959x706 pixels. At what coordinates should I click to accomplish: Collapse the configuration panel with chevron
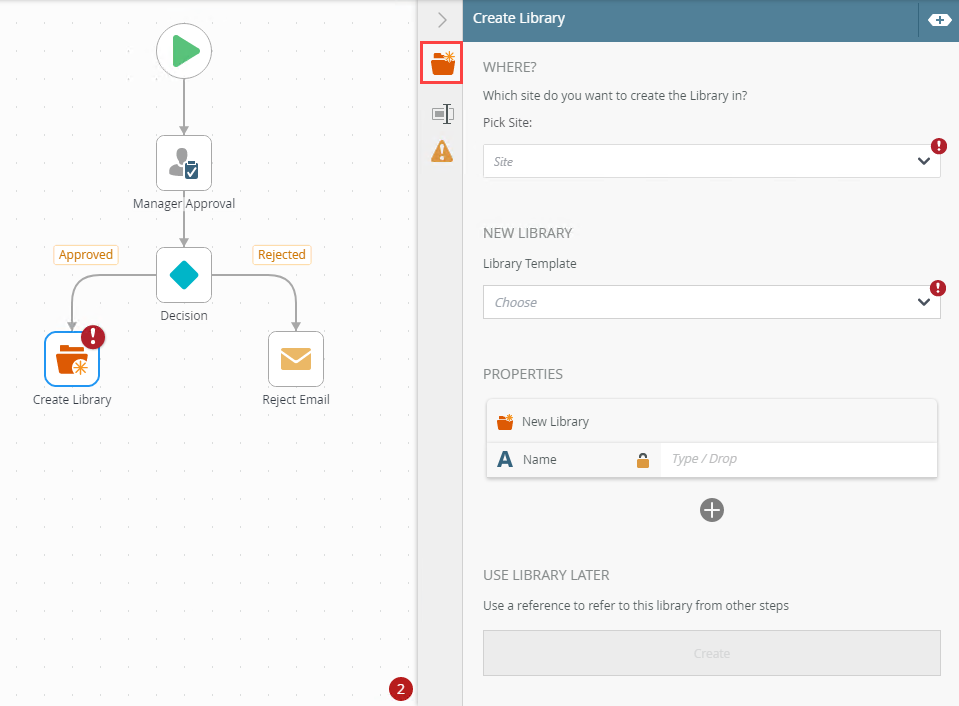coord(442,19)
